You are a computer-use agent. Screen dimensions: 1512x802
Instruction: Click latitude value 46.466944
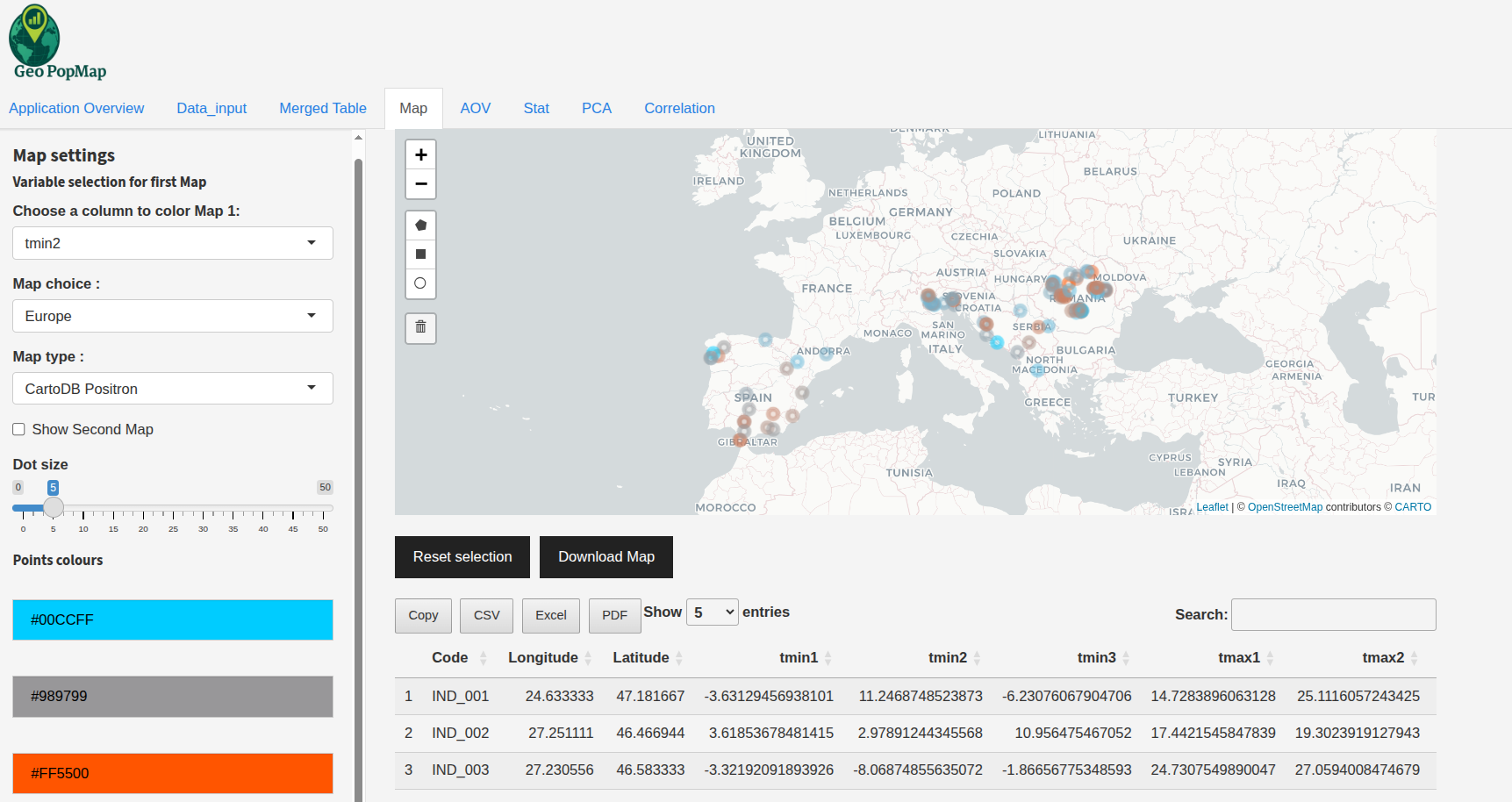(x=650, y=733)
